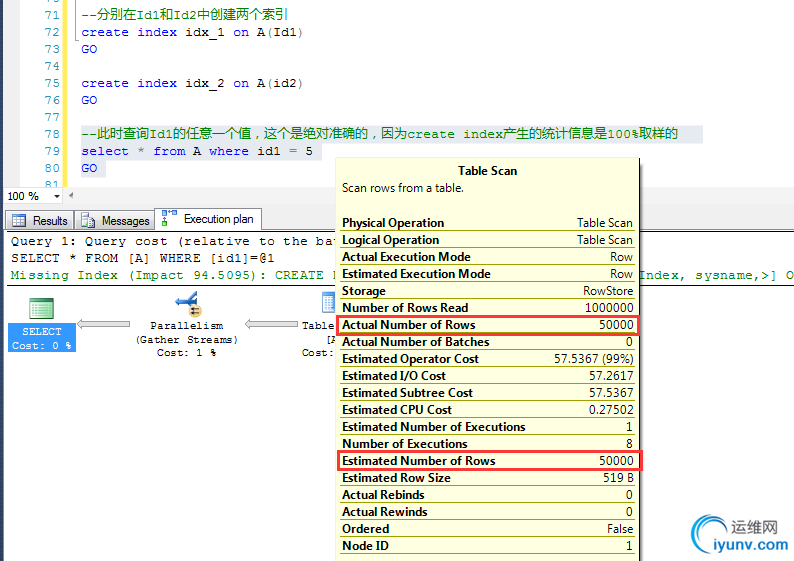Click the 'Physical Operation' tooltip row
794x561 pixels.
click(487, 223)
